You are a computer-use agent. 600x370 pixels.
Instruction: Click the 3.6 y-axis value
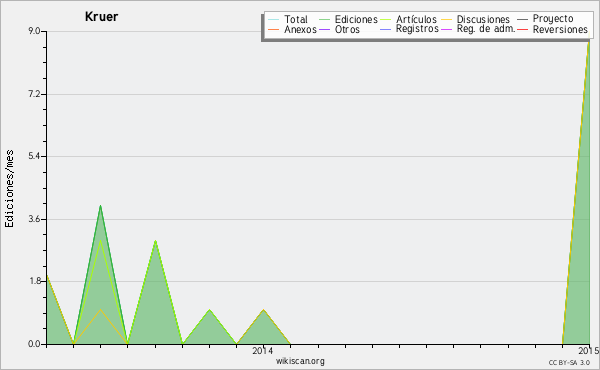point(34,219)
